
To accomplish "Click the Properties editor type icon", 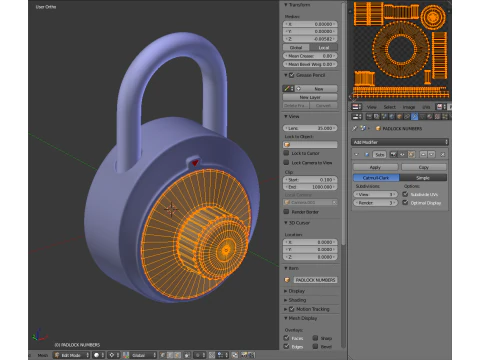I will (357, 117).
